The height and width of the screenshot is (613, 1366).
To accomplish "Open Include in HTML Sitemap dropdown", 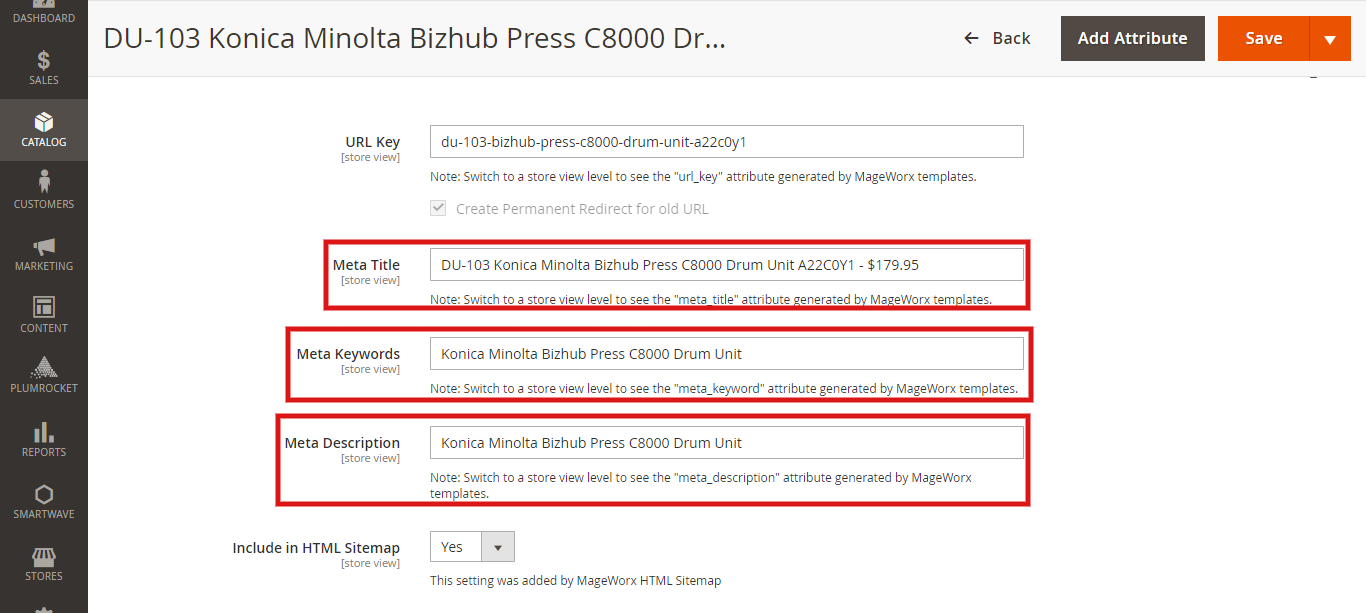I will click(x=472, y=547).
